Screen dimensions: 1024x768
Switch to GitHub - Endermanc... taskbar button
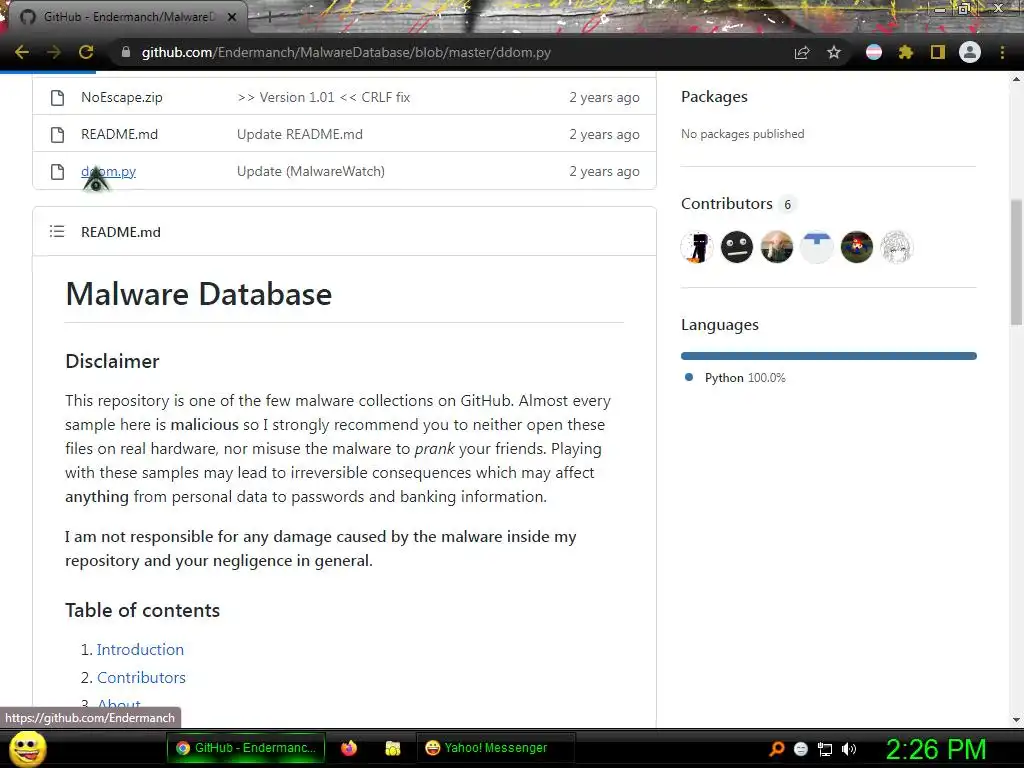[x=246, y=748]
